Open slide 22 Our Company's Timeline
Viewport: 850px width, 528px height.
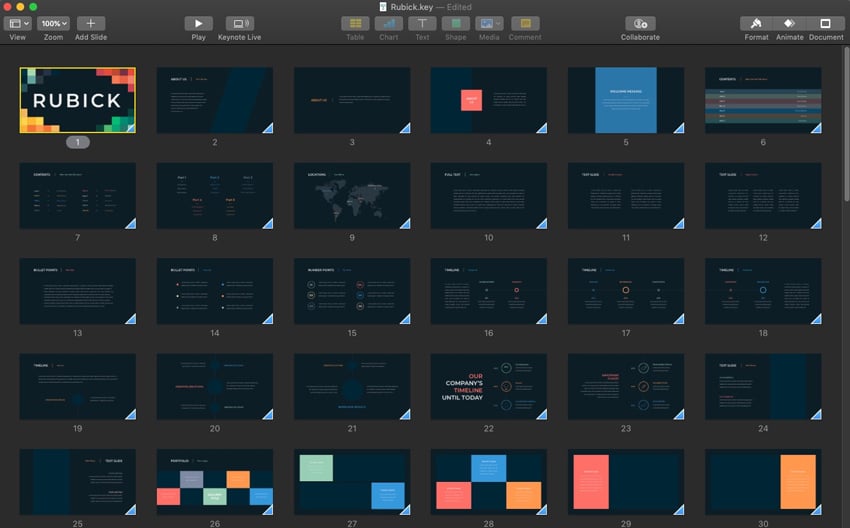[x=488, y=386]
